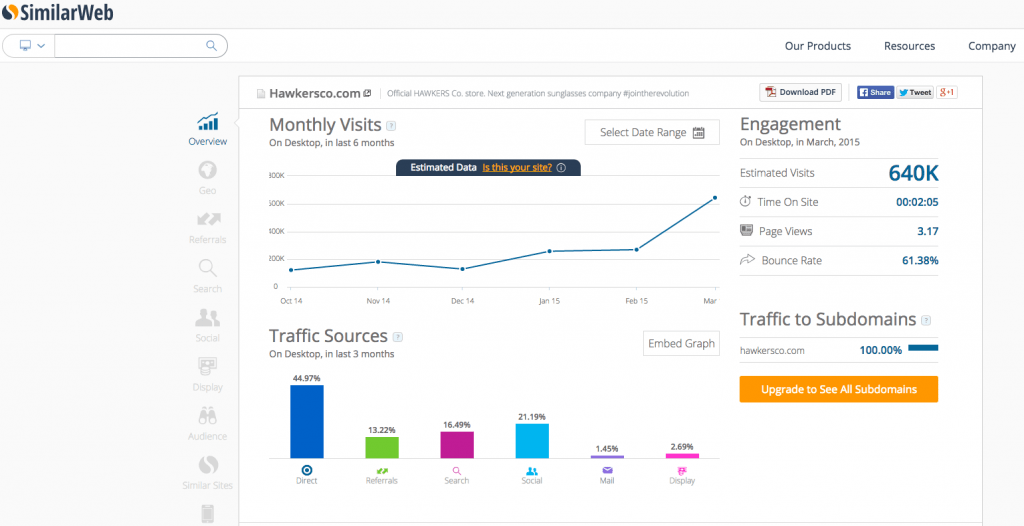Click the Similar Sites sidebar icon
The height and width of the screenshot is (526, 1024).
pos(208,465)
